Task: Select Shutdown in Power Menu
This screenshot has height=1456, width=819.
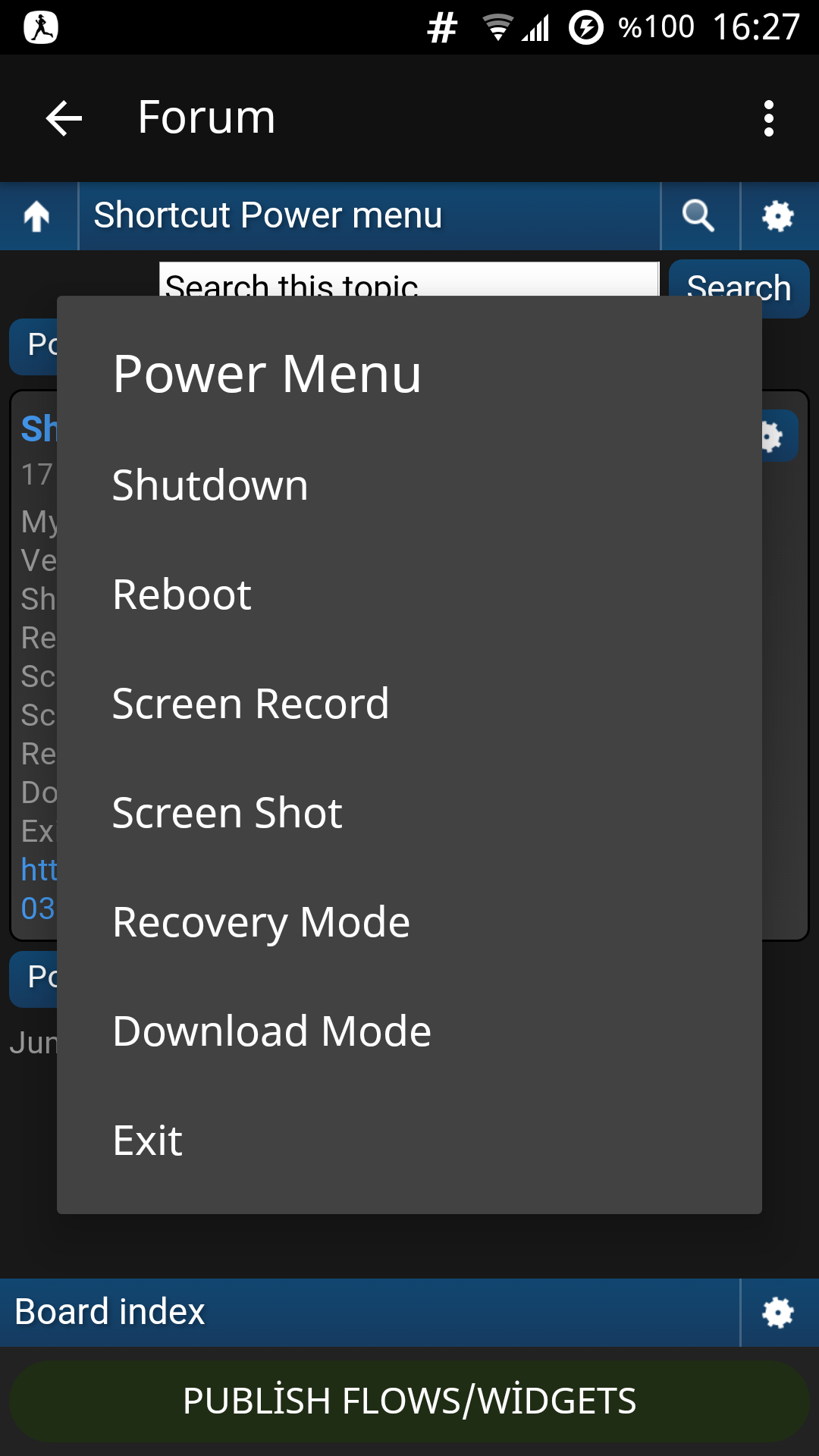Action: pyautogui.click(x=409, y=485)
